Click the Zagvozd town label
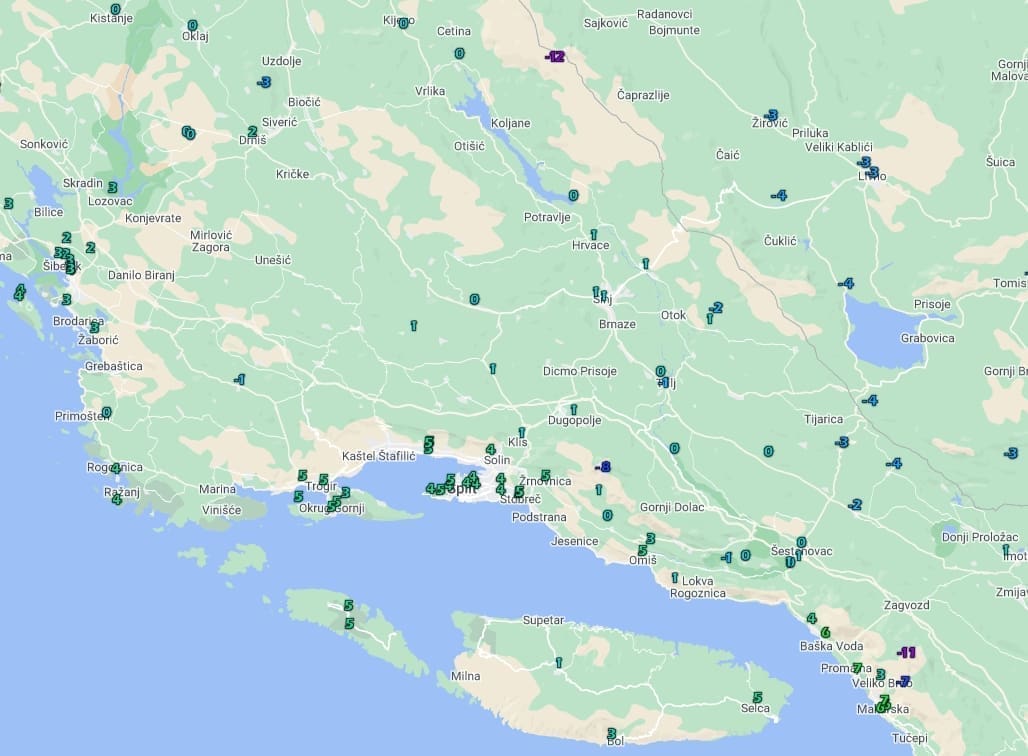Screen dimensions: 1028x756 pyautogui.click(x=906, y=605)
